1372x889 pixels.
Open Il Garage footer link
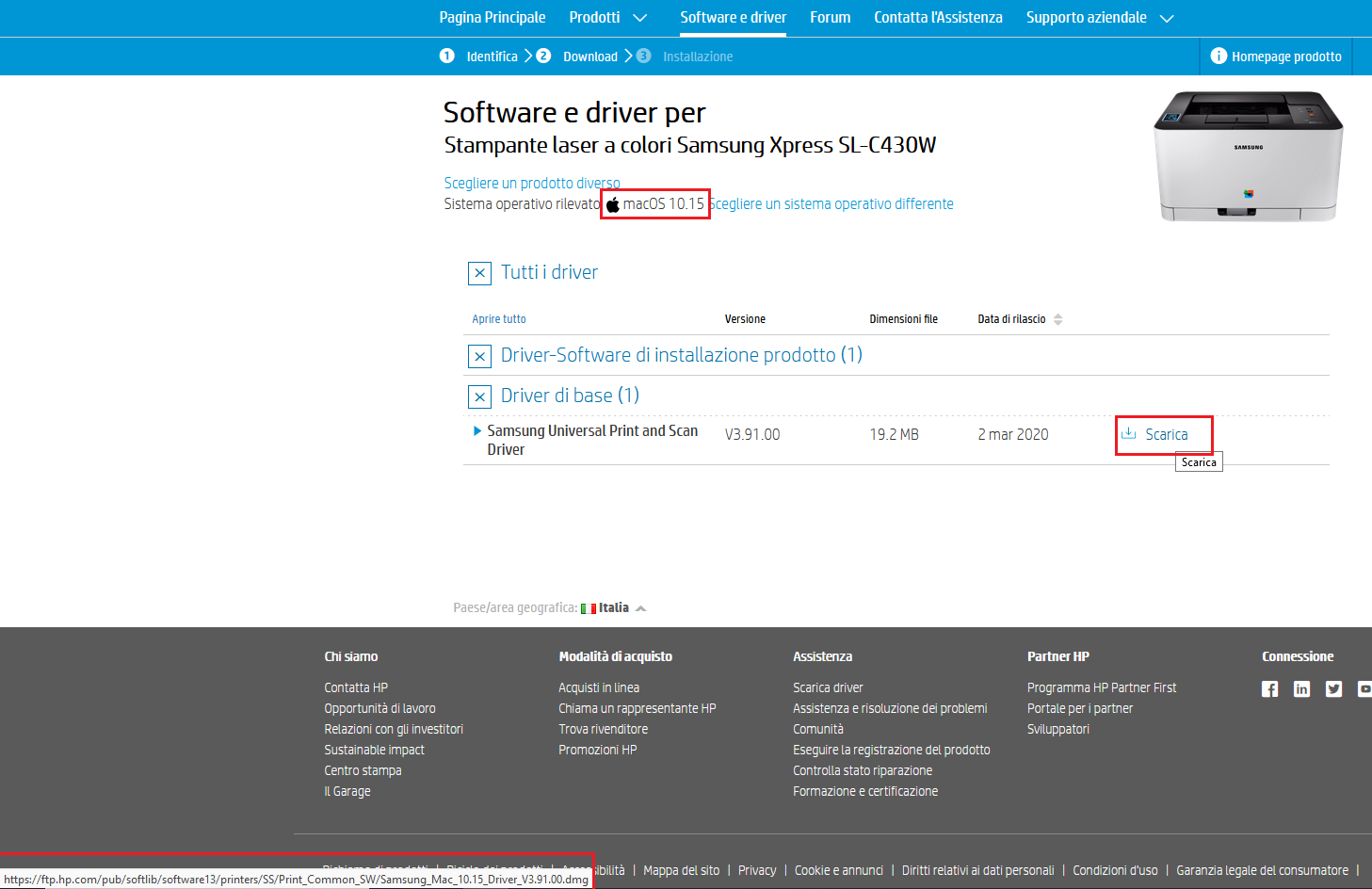coord(347,791)
